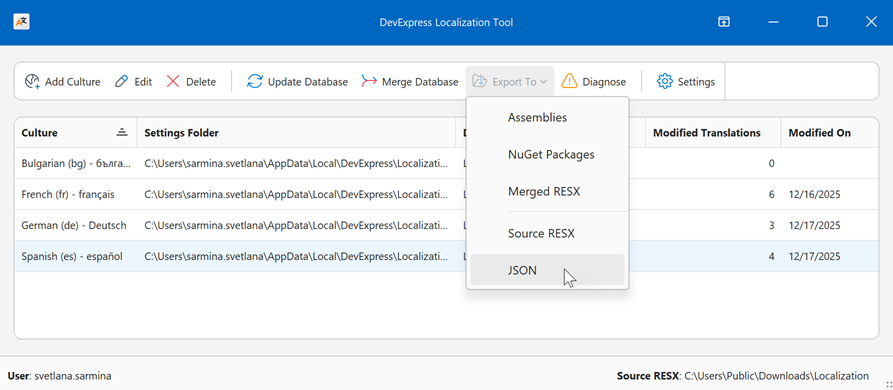
Task: Click the Settings gear icon
Action: tap(665, 81)
